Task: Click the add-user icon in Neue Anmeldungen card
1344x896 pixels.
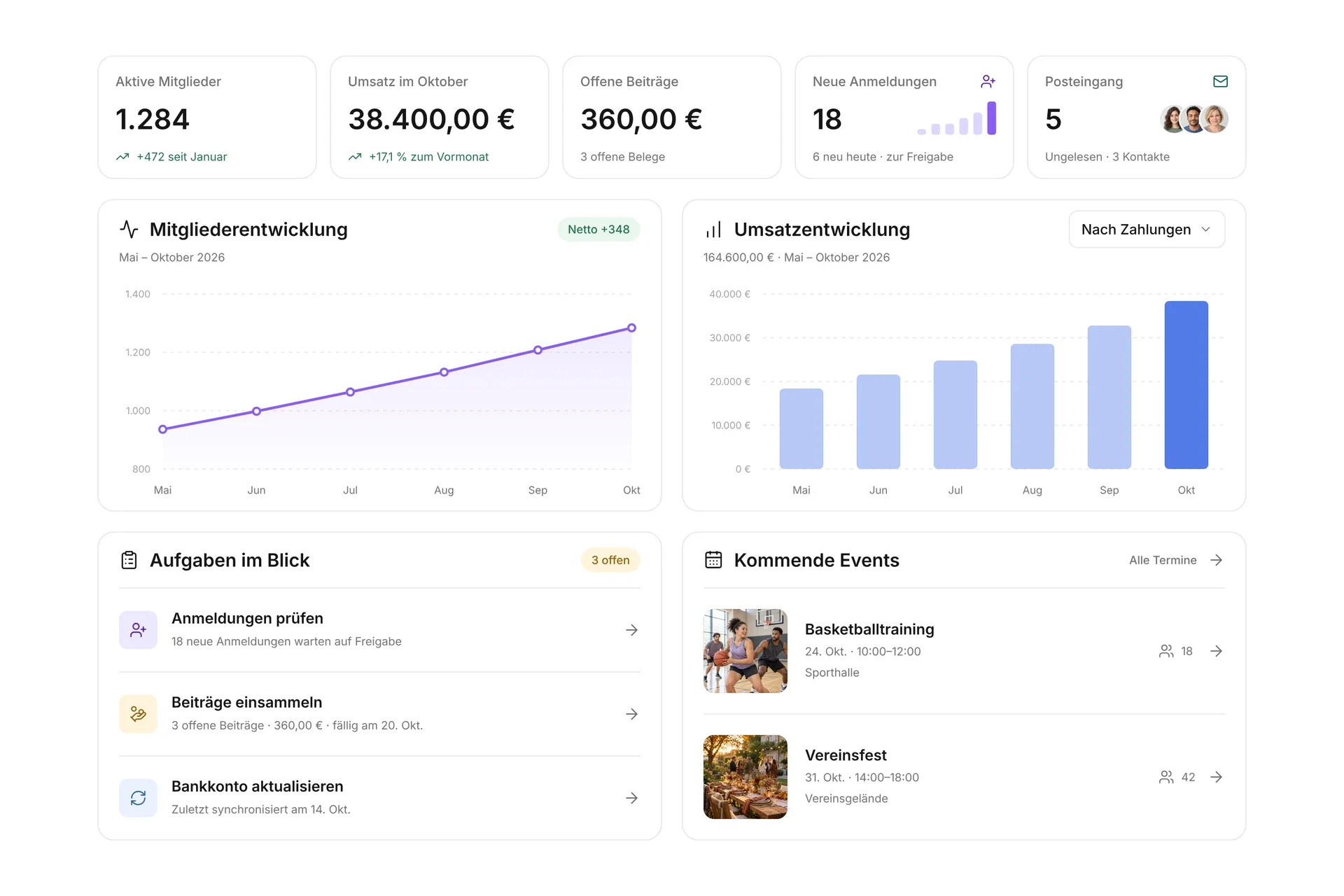Action: (988, 82)
